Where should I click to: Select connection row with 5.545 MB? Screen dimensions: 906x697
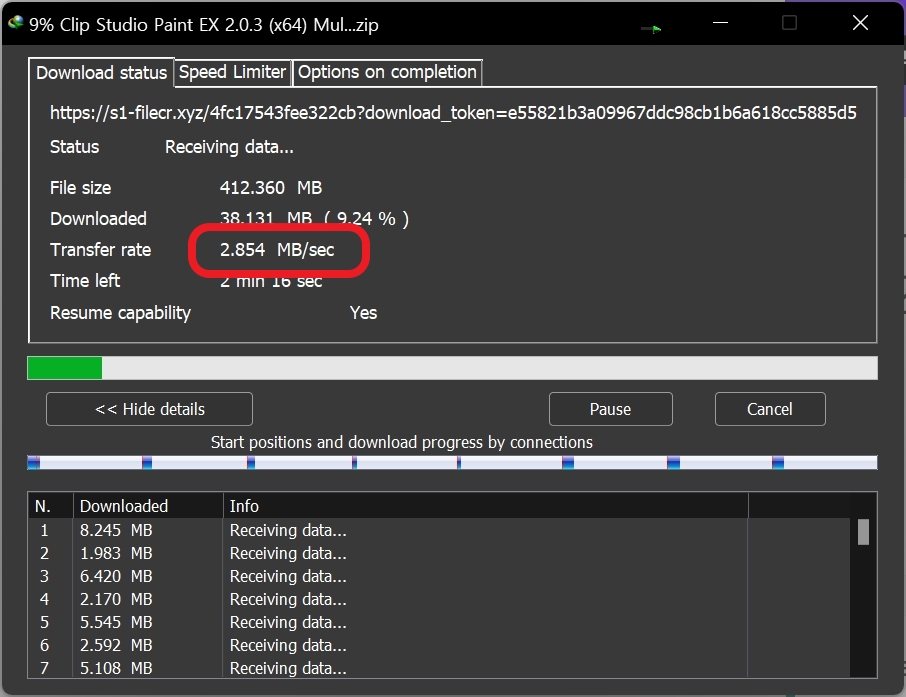pyautogui.click(x=439, y=622)
